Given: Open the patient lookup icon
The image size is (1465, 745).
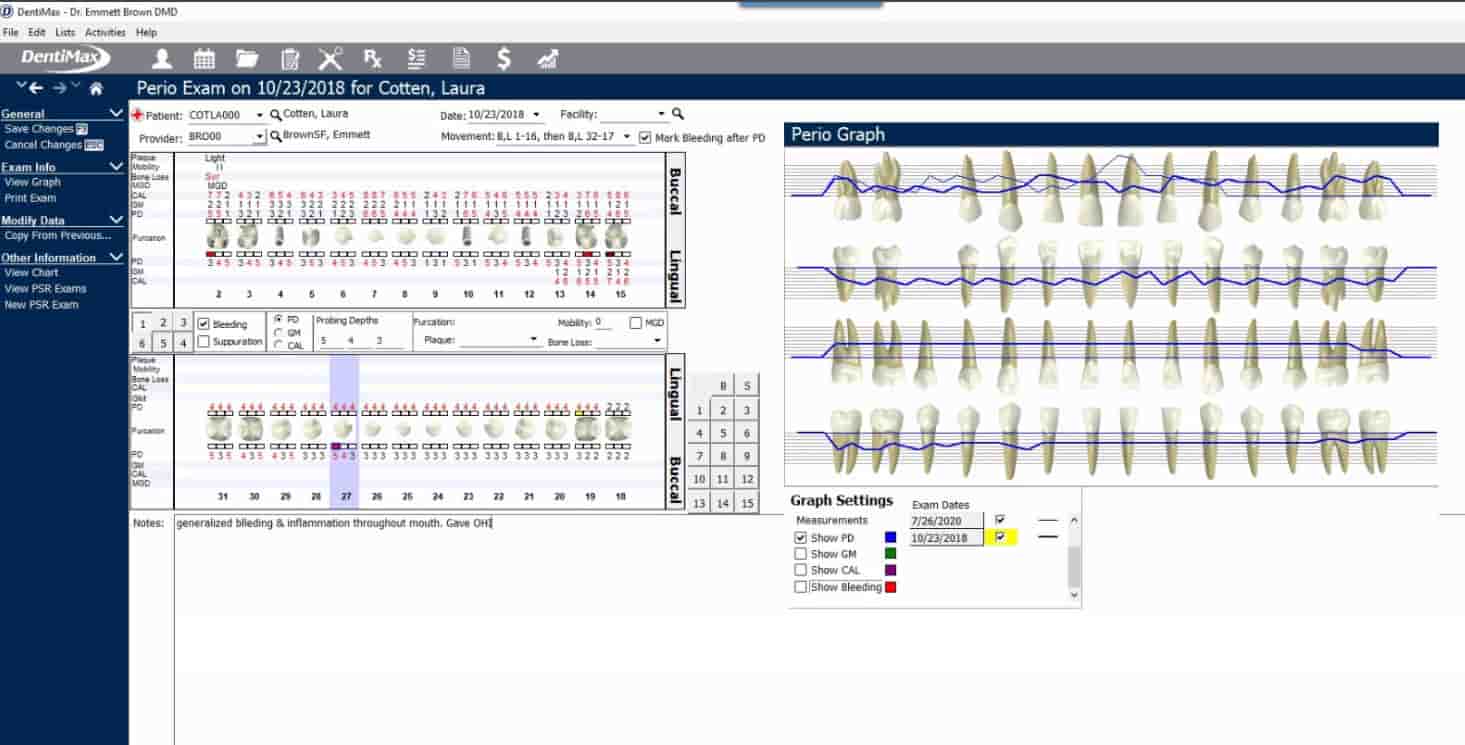Looking at the screenshot, I should coord(161,58).
